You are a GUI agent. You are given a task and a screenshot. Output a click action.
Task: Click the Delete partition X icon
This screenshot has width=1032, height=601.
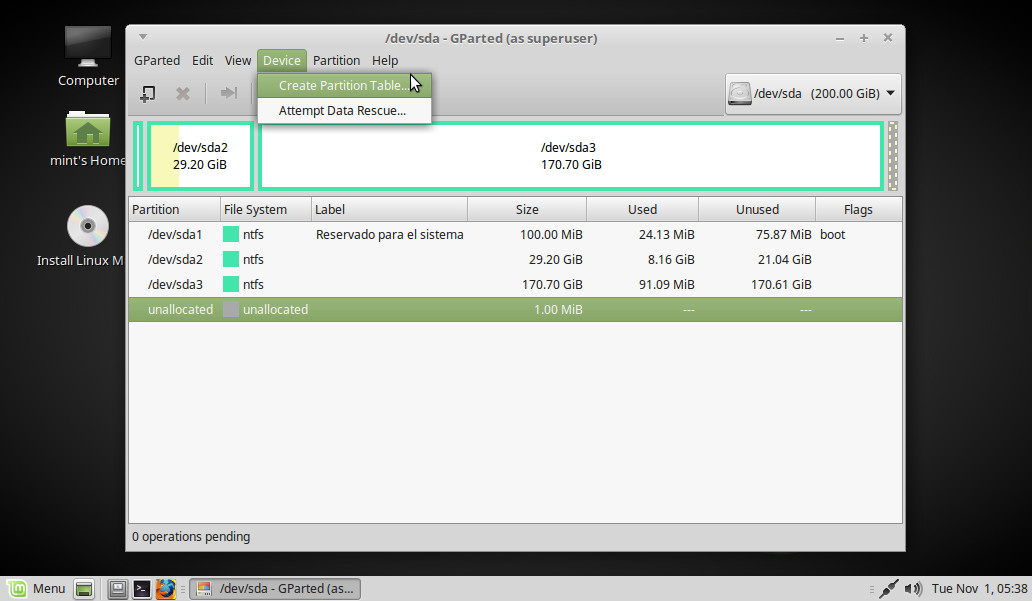[x=183, y=93]
